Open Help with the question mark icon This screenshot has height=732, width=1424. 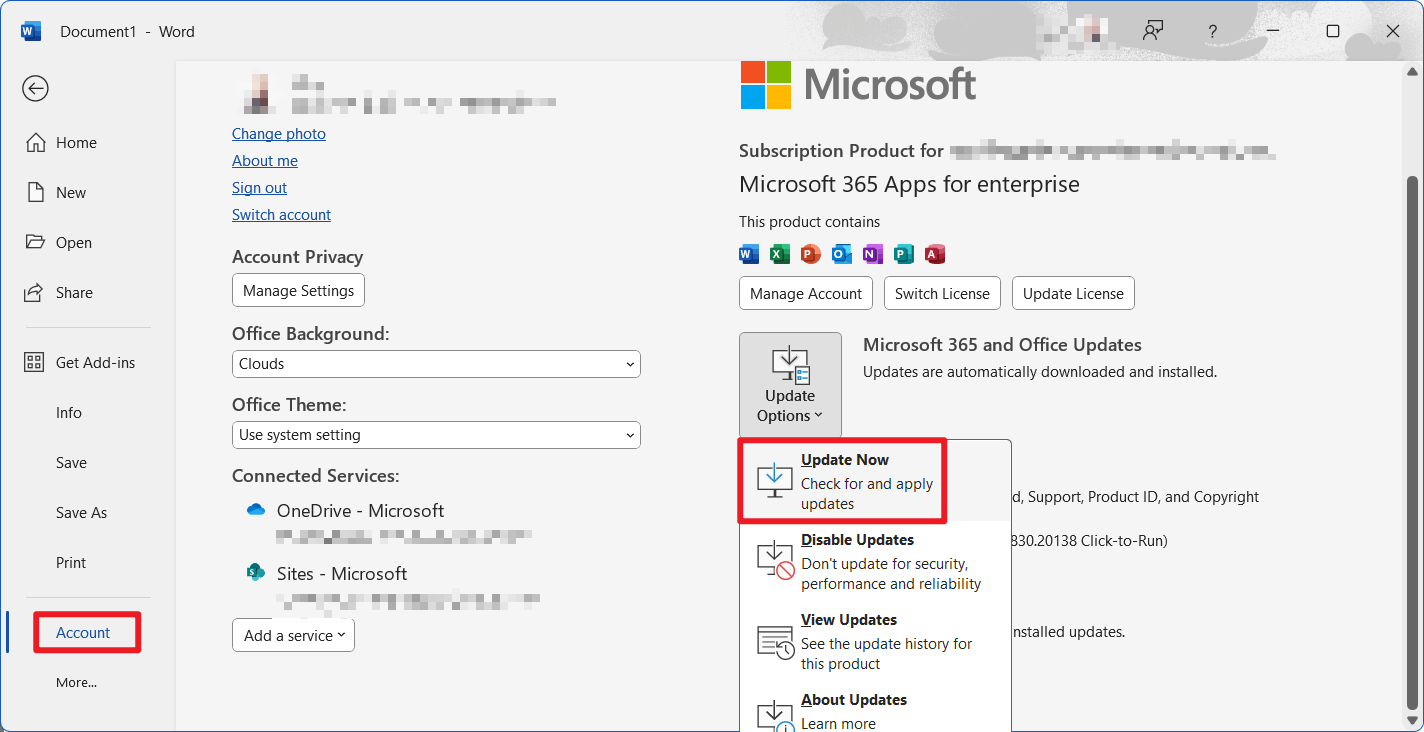[x=1212, y=31]
